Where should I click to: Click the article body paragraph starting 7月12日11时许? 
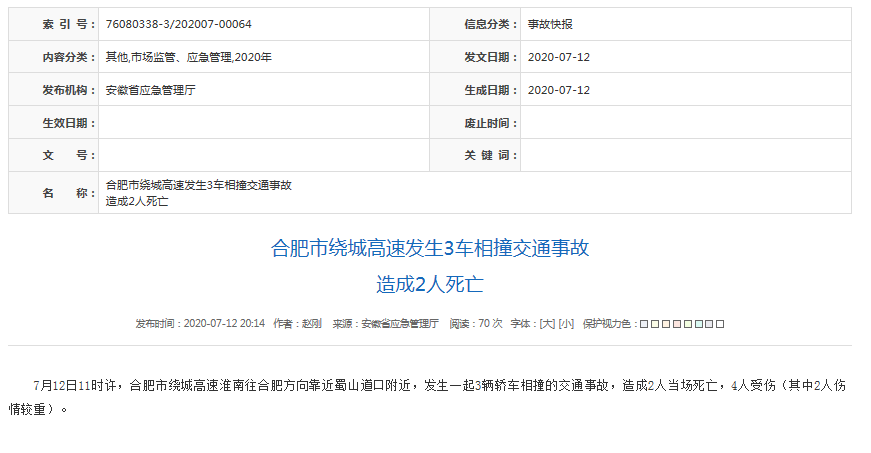click(x=427, y=397)
